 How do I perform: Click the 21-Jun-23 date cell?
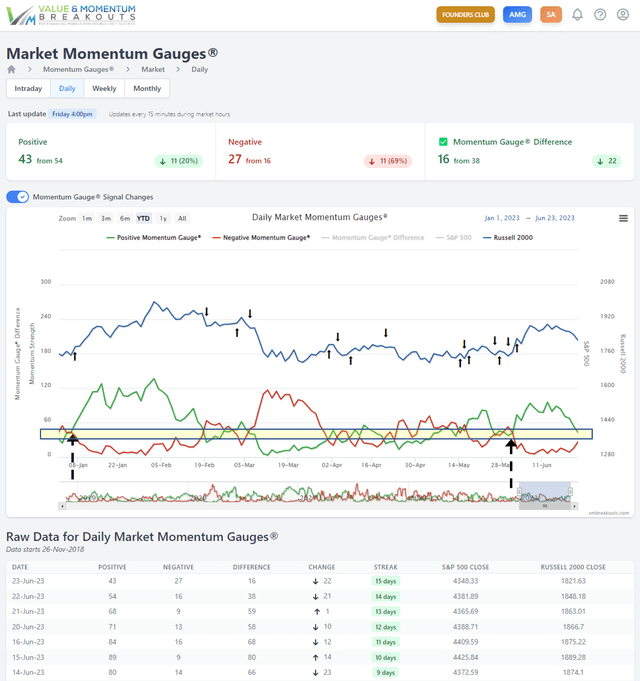(28, 612)
